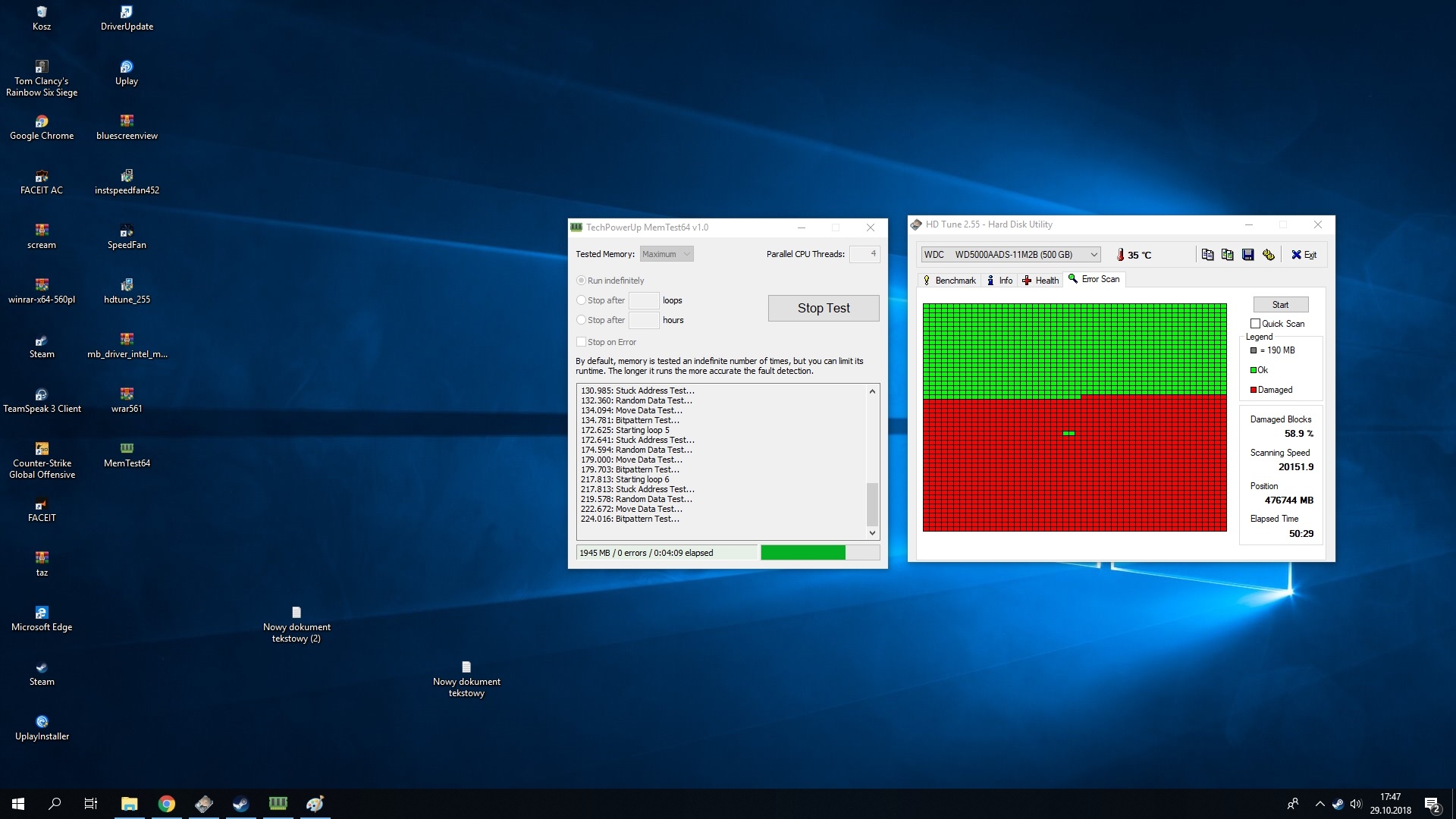Click the red Damaged legend swatch
Viewport: 1456px width, 819px height.
[1254, 390]
